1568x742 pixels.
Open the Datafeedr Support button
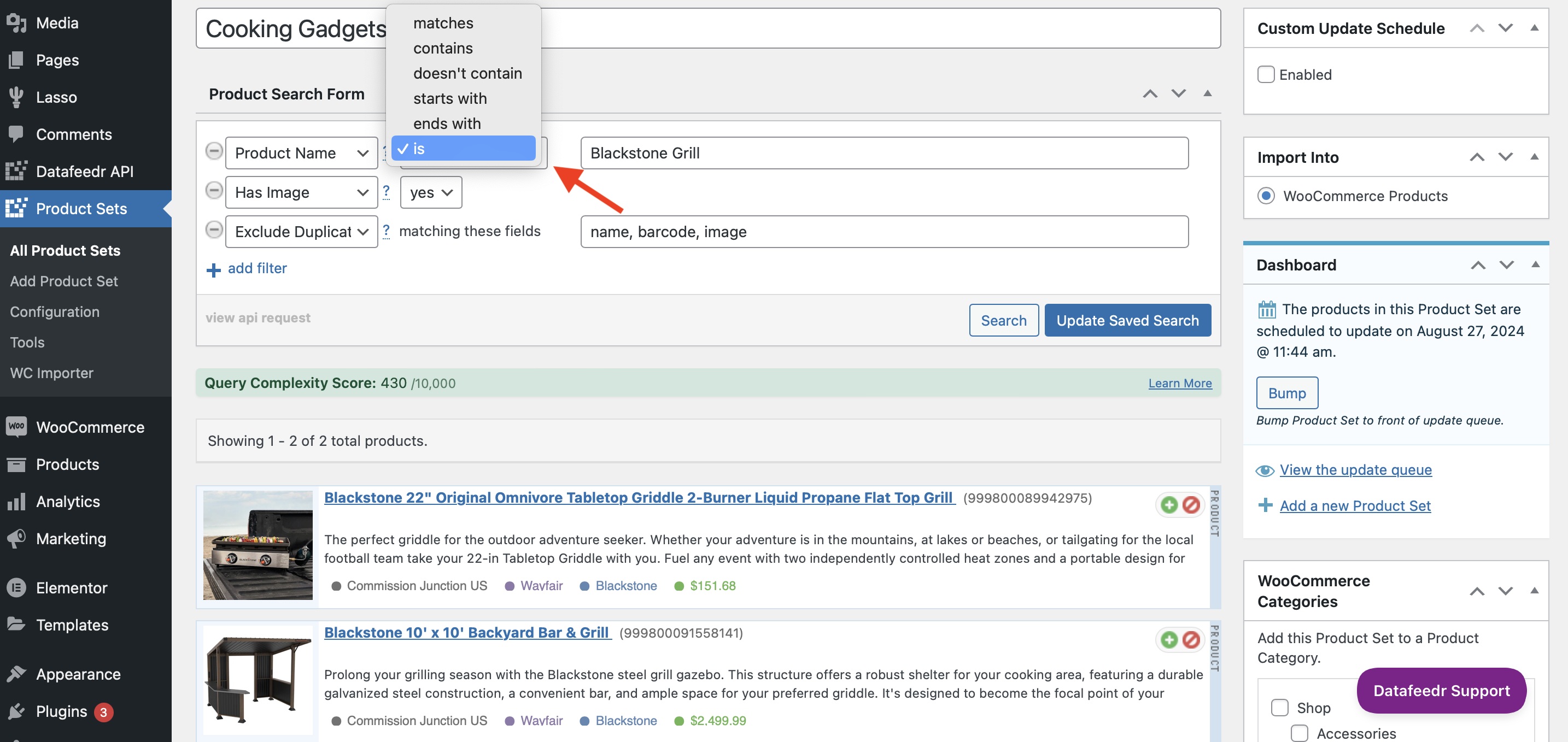click(x=1441, y=691)
